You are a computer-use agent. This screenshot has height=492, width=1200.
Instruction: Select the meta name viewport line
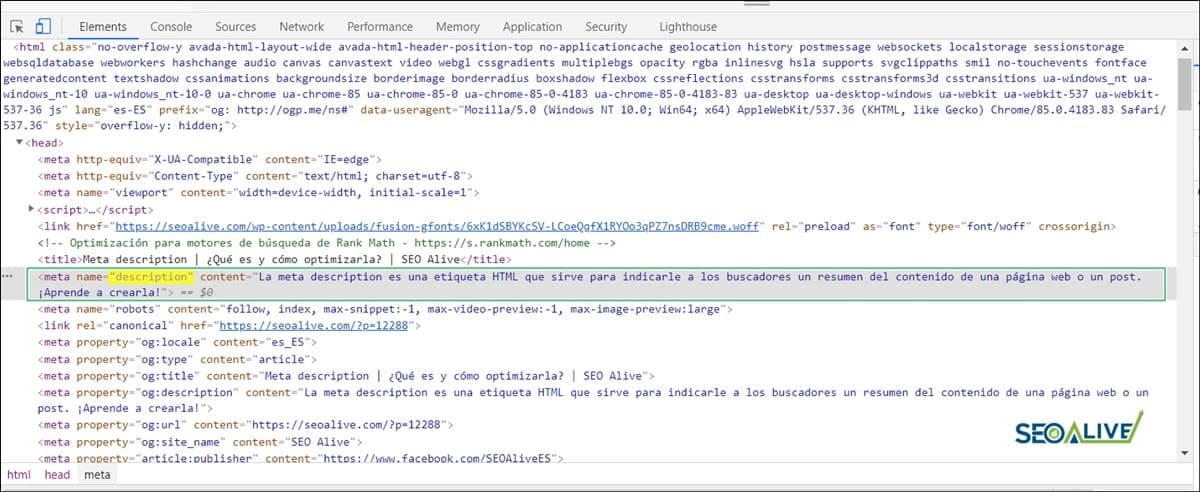pos(259,193)
